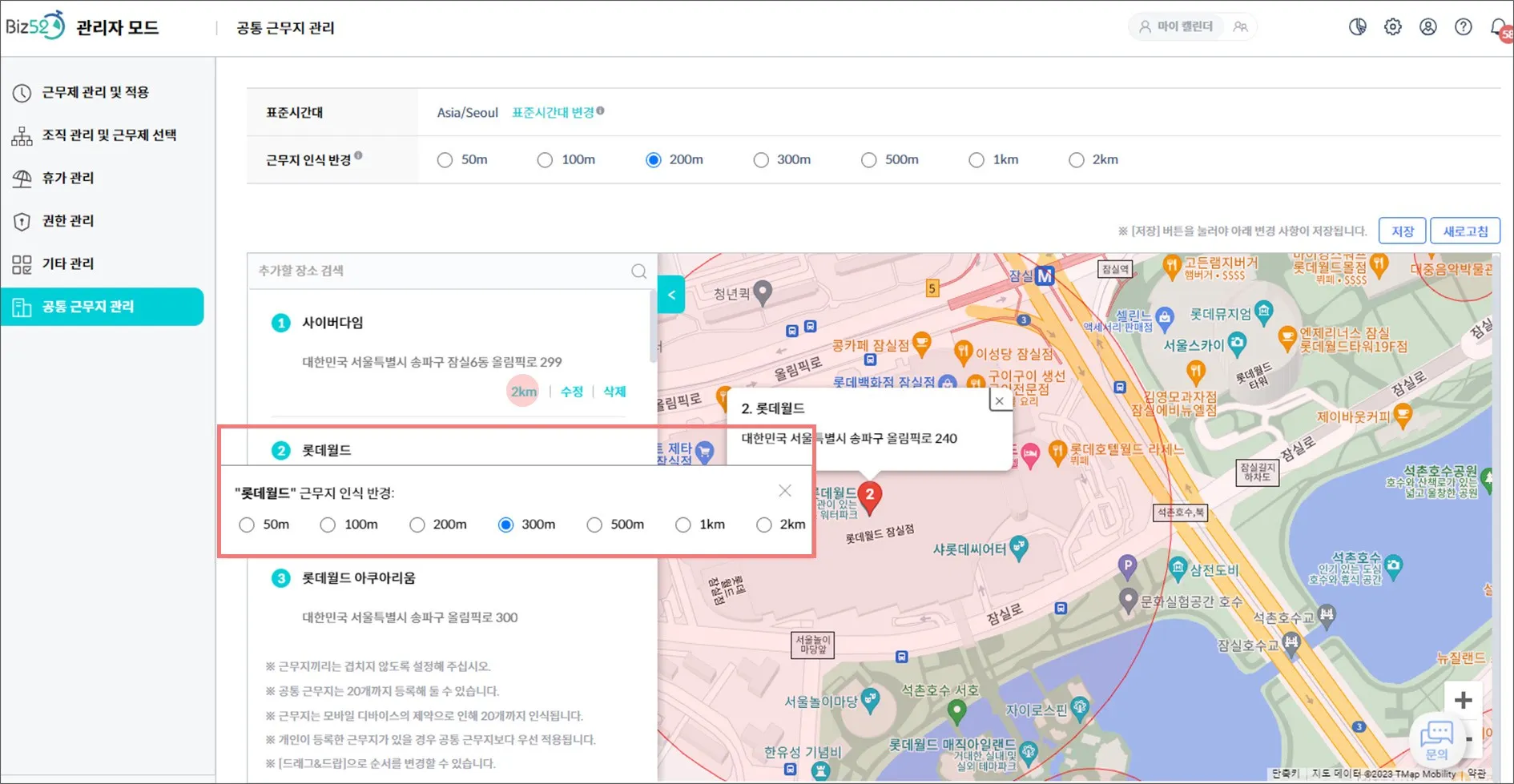Click the 삼전도비 map marker icon
The image size is (1514, 784).
pos(1178,569)
